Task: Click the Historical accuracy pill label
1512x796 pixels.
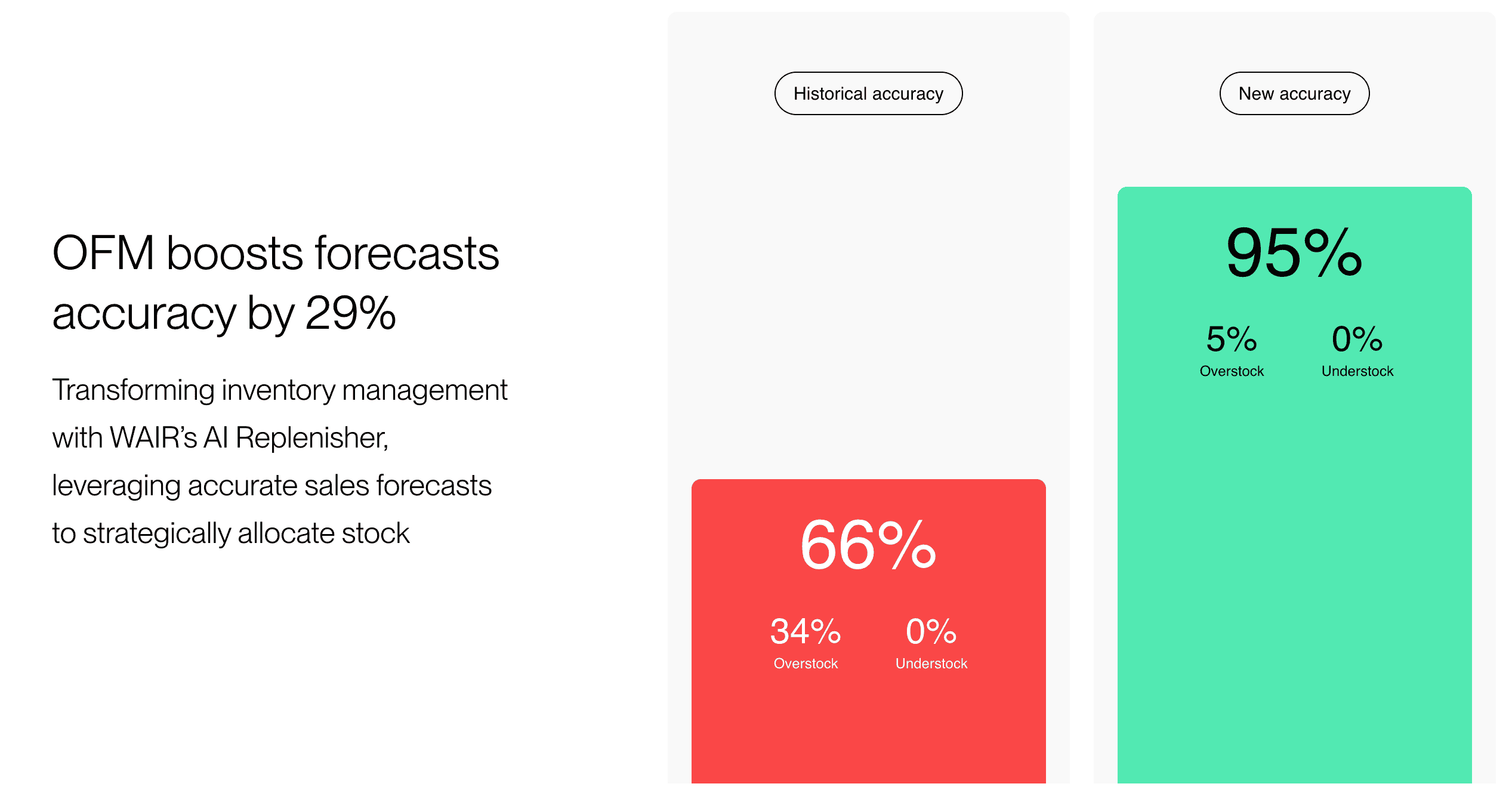Action: click(868, 94)
